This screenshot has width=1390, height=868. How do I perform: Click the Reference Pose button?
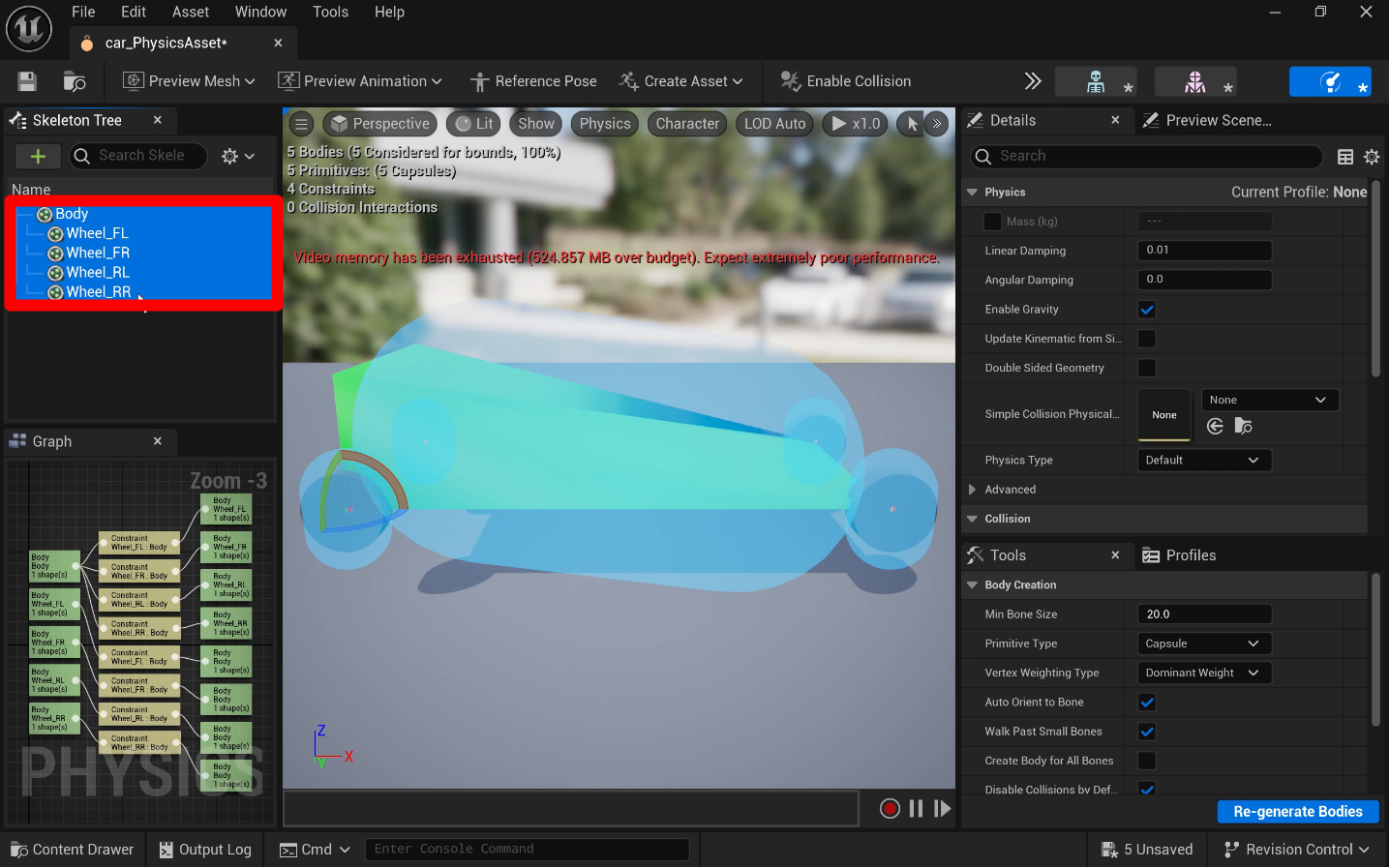pos(533,81)
